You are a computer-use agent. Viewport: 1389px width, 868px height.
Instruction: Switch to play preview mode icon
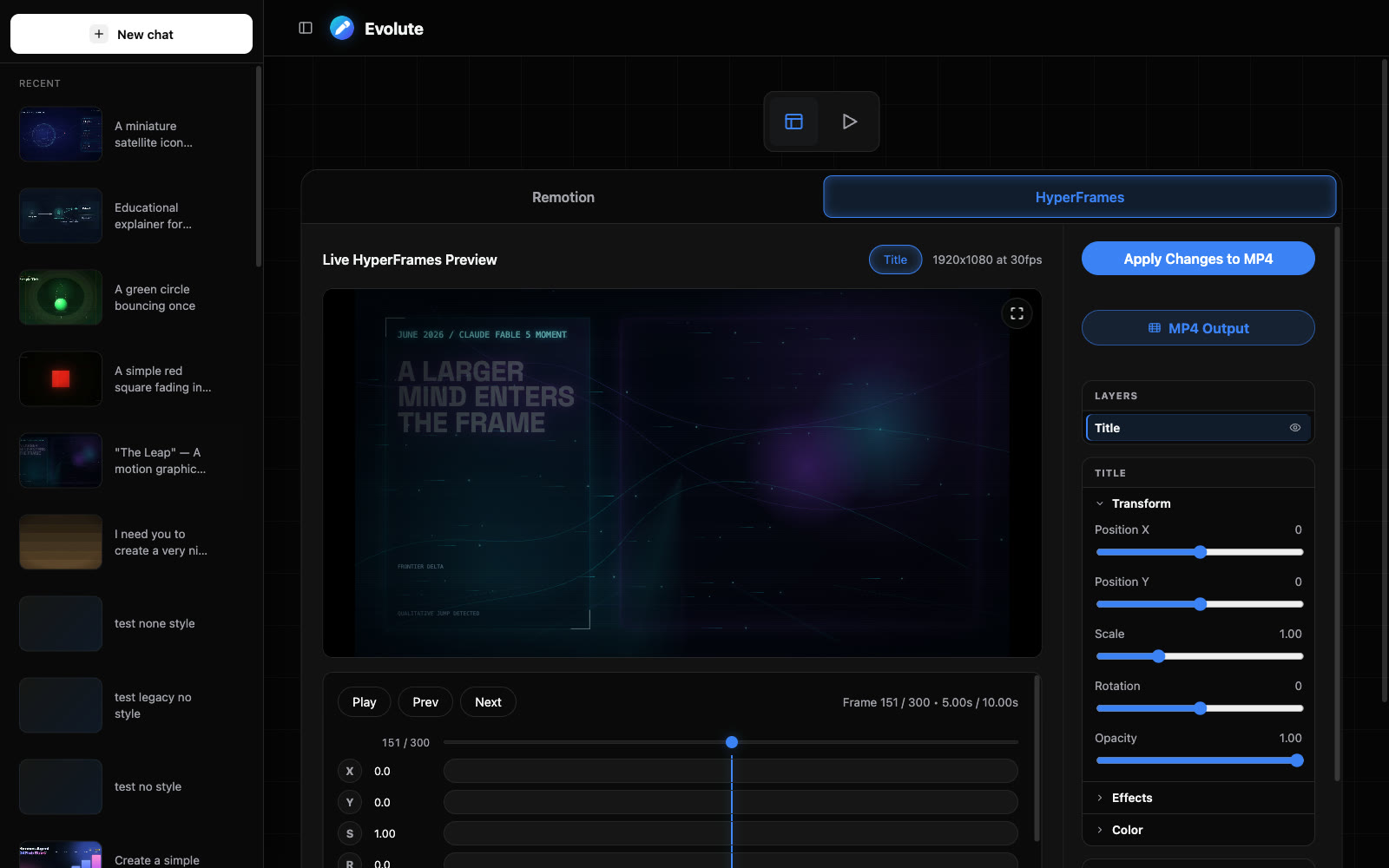pos(850,122)
